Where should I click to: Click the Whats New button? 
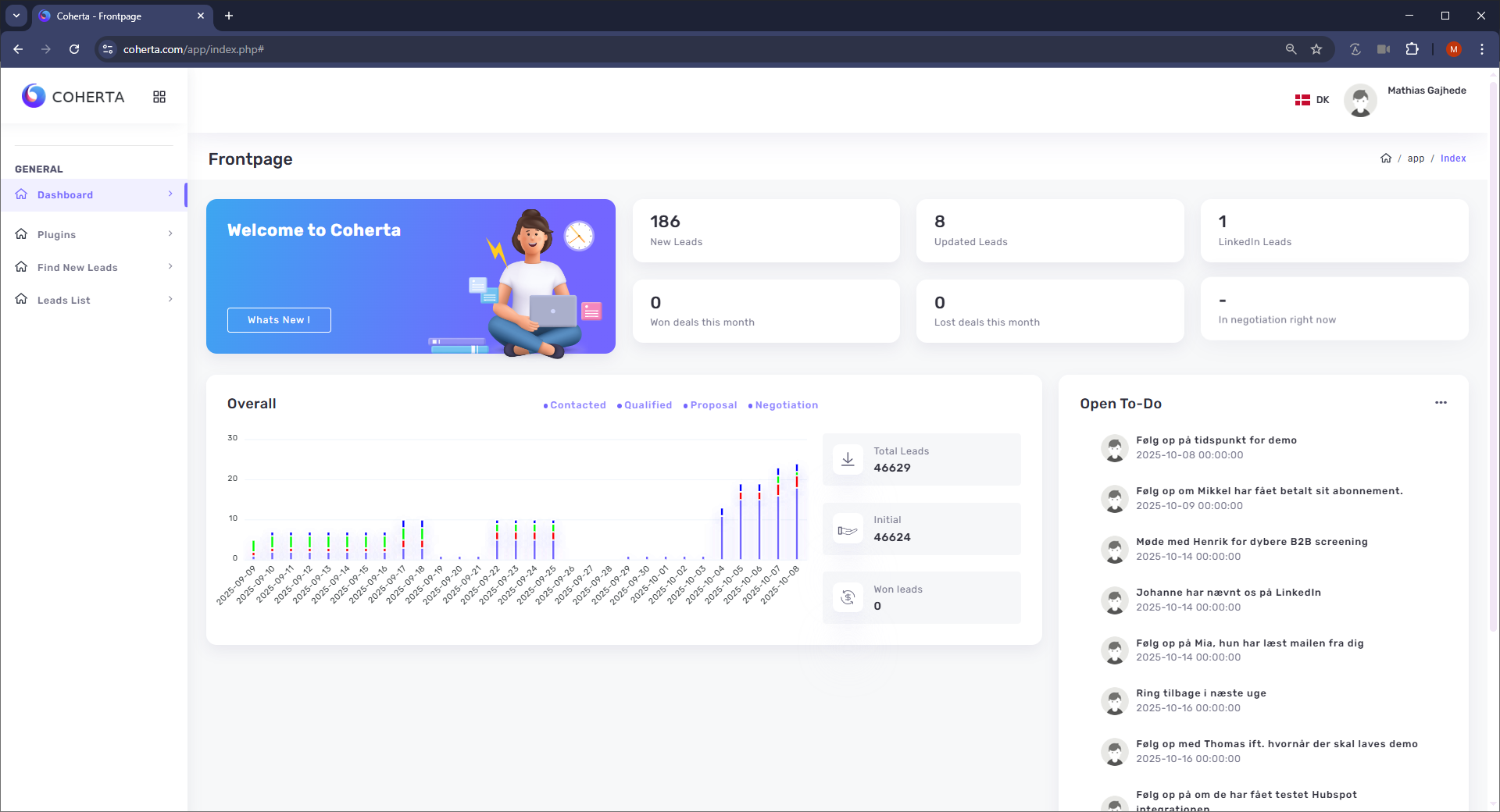coord(279,320)
